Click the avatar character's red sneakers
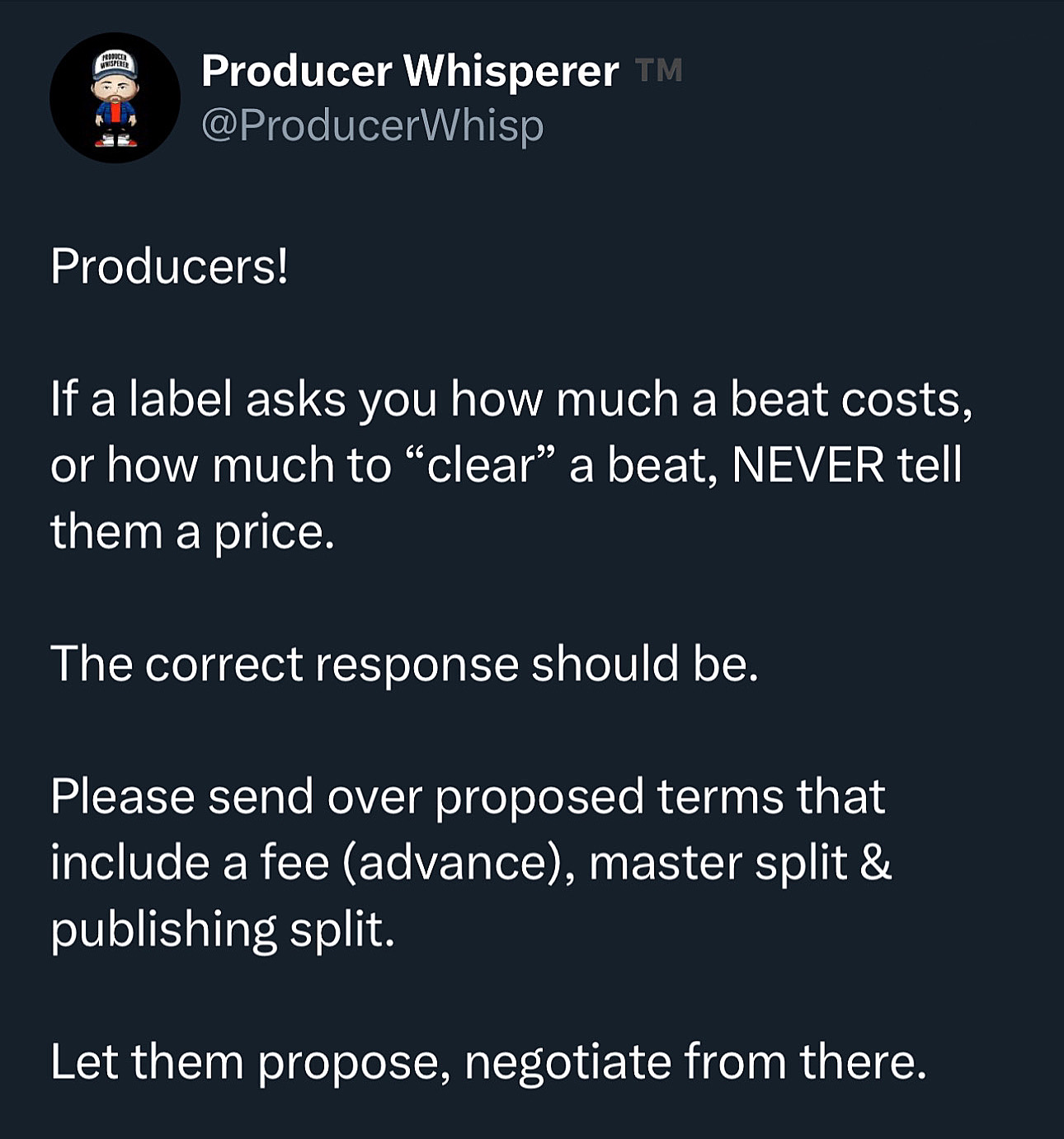This screenshot has height=1139, width=1064. click(x=115, y=141)
